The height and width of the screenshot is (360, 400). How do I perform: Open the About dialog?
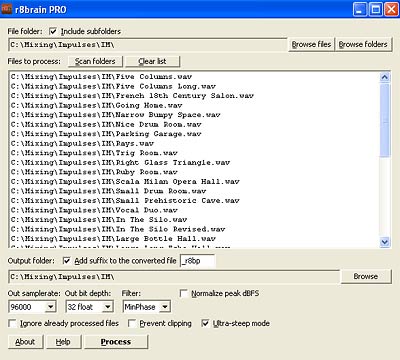pyautogui.click(x=25, y=342)
